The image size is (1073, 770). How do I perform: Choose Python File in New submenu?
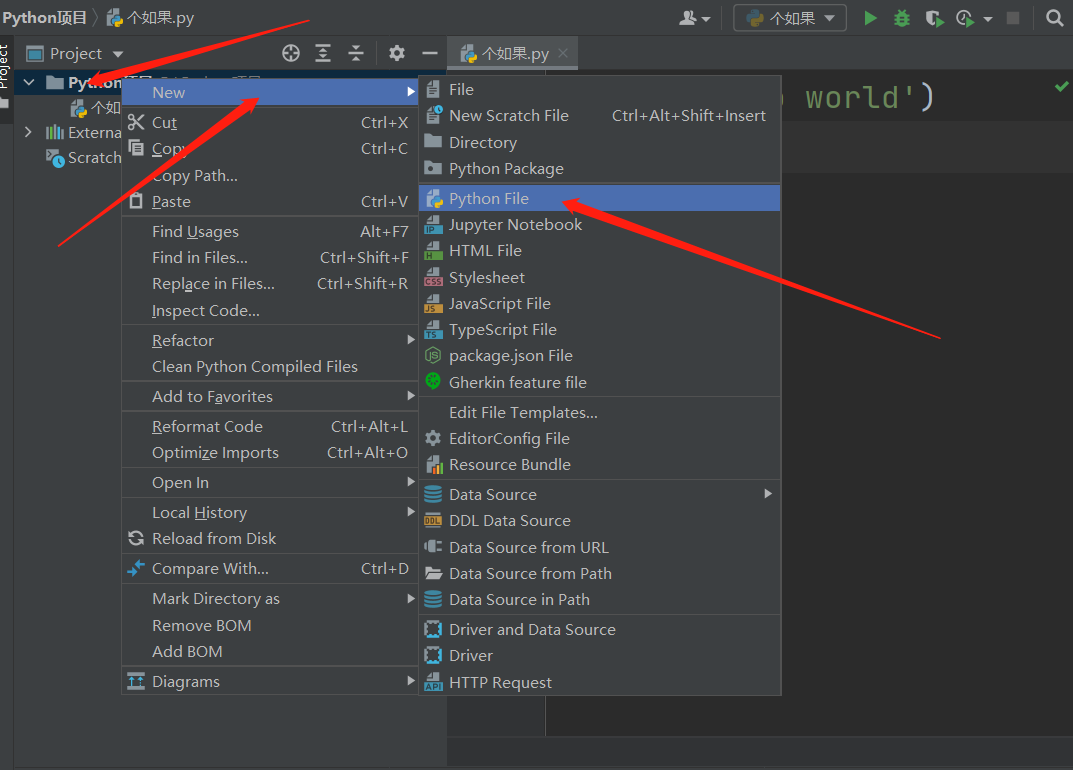(599, 199)
